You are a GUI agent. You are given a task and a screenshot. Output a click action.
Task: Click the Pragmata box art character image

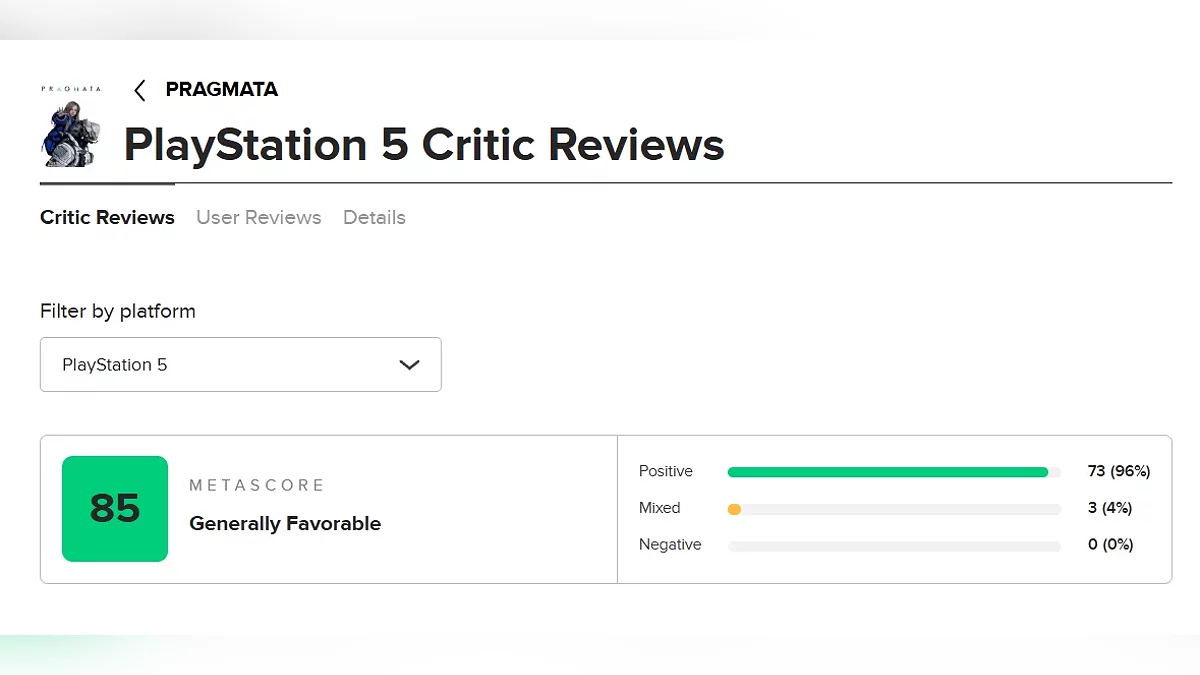pos(70,125)
